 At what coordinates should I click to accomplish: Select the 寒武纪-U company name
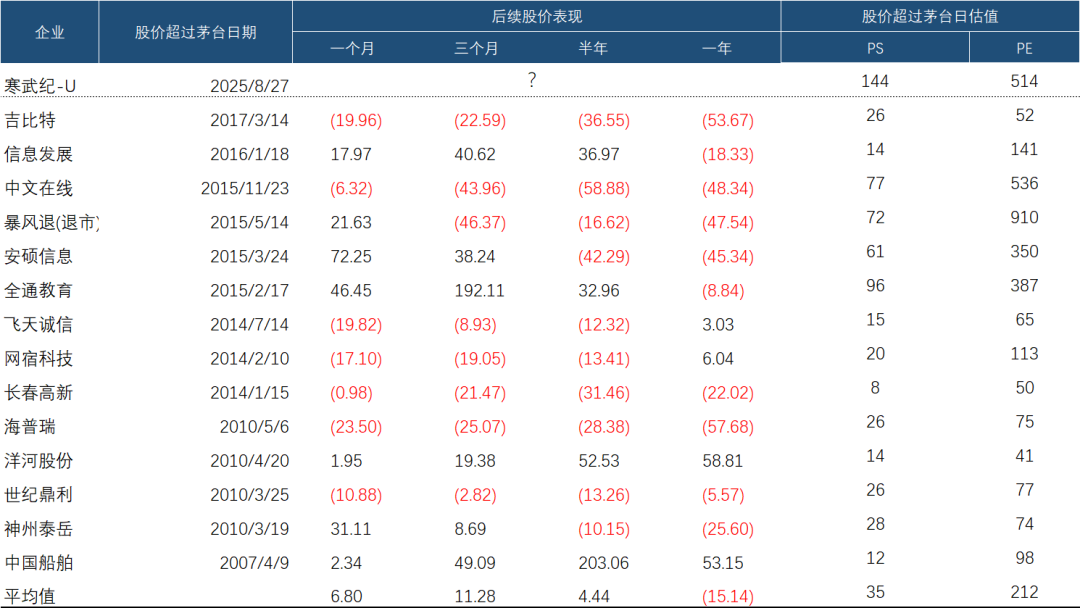[40, 86]
